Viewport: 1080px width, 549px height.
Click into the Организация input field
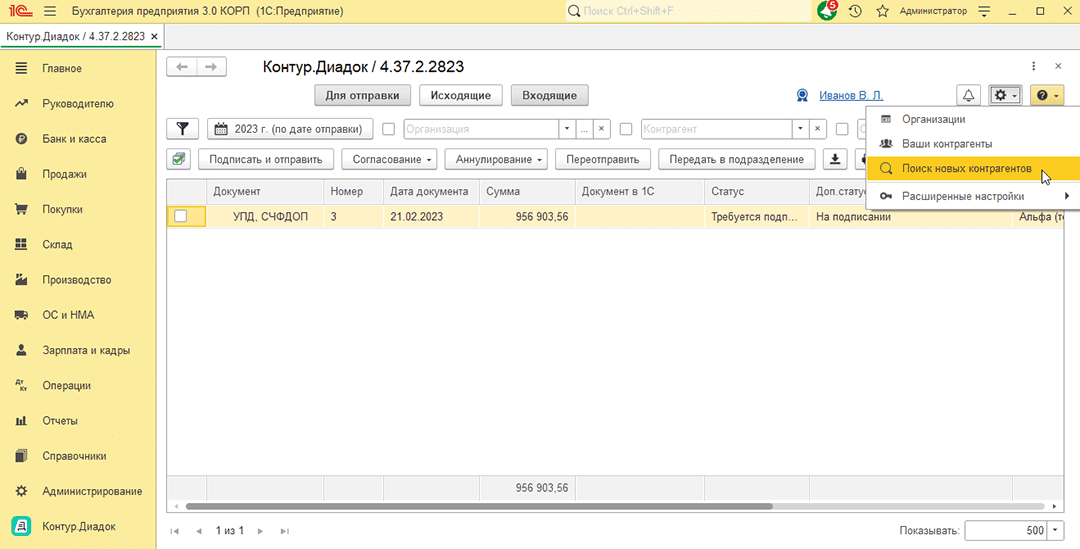(480, 129)
